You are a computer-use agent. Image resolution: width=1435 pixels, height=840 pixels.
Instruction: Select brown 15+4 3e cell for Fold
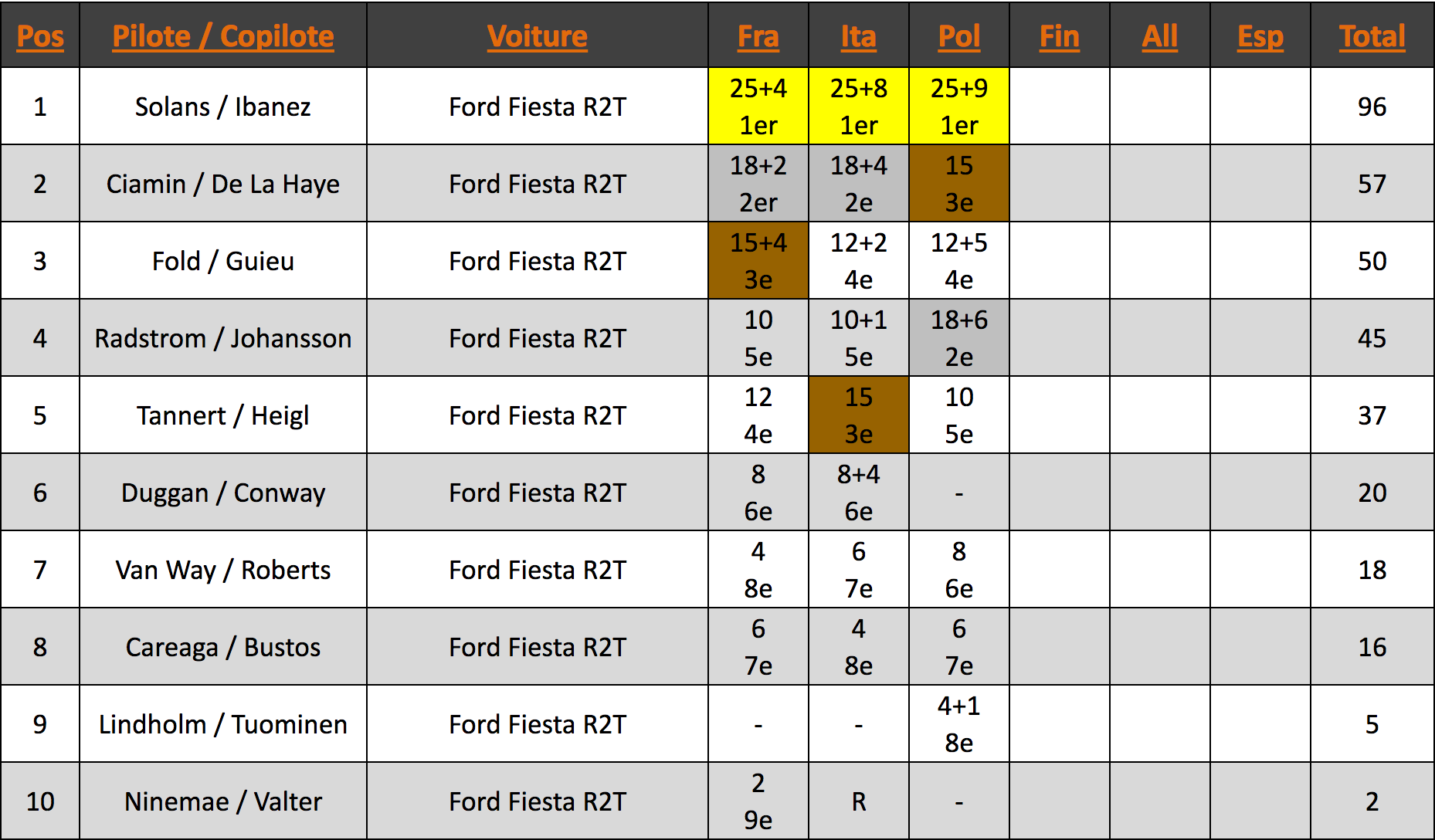click(x=758, y=261)
